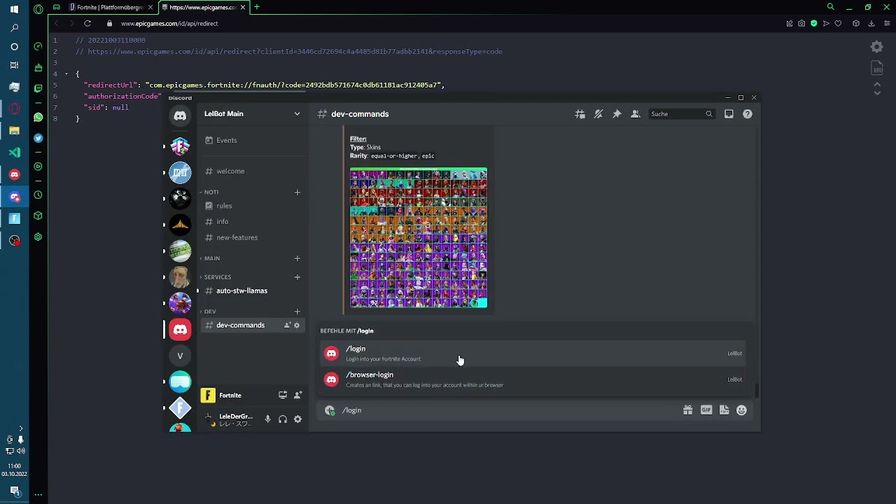Open the skins locker image thumbnail
This screenshot has width=896, height=504.
pos(418,238)
